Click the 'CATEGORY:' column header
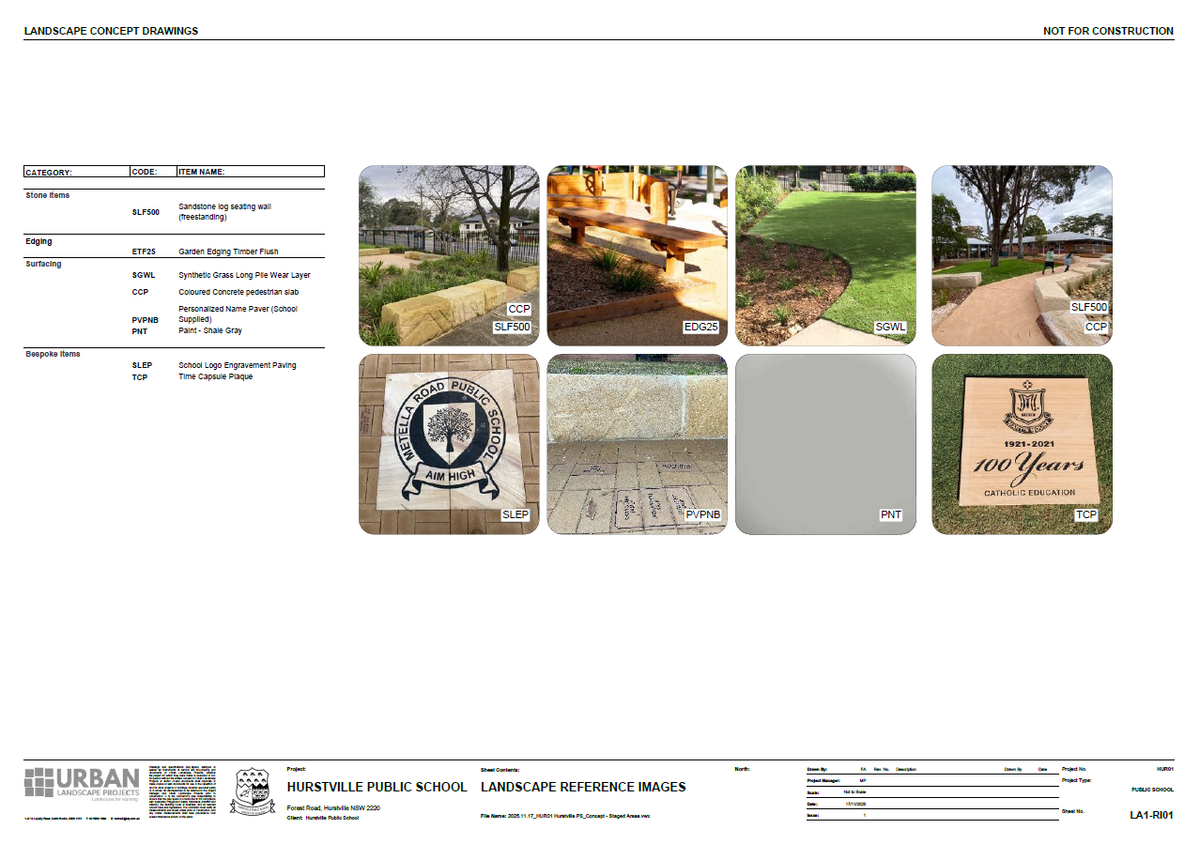Image resolution: width=1200 pixels, height=842 pixels. coord(49,172)
